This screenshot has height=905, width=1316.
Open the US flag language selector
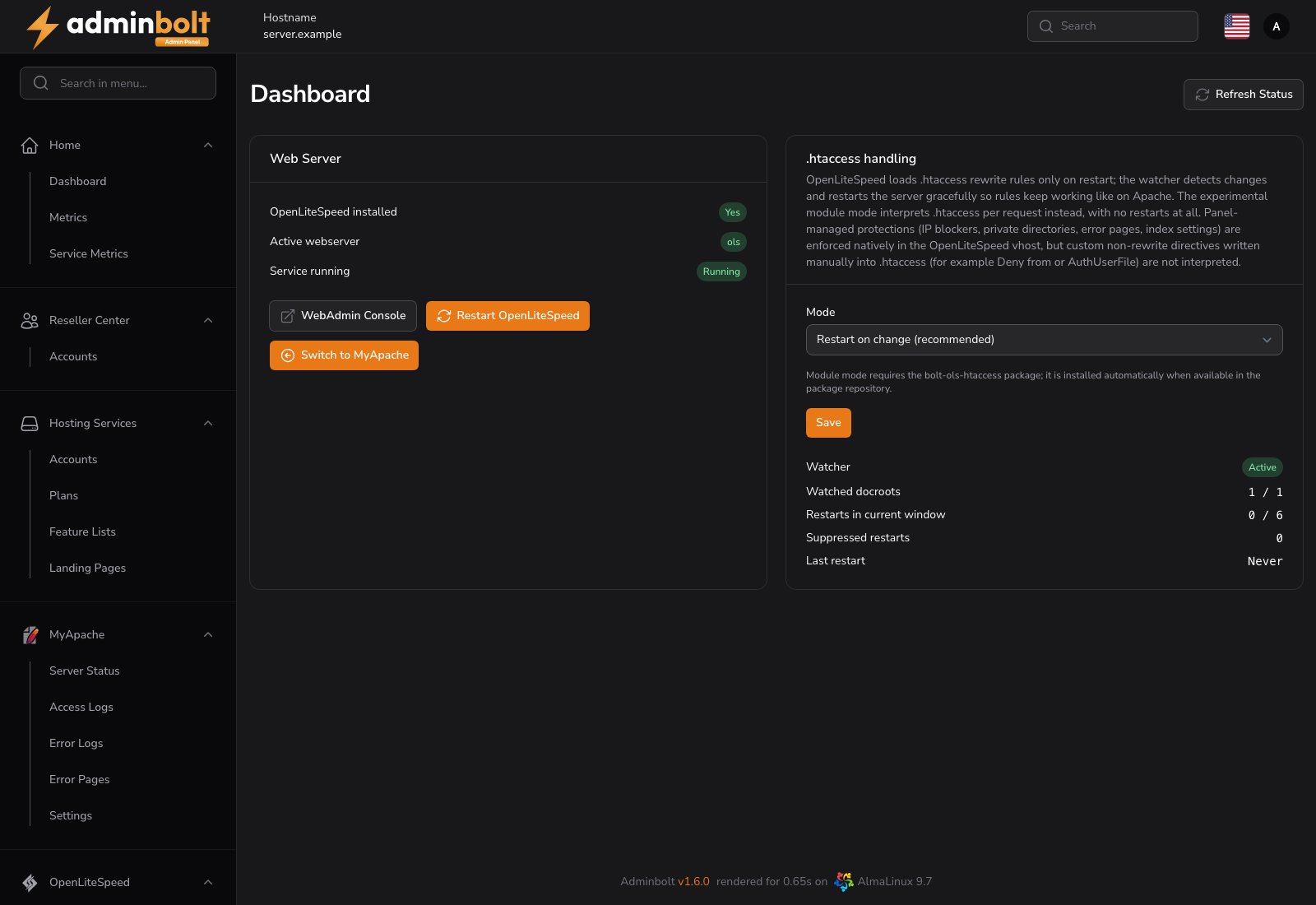tap(1237, 26)
